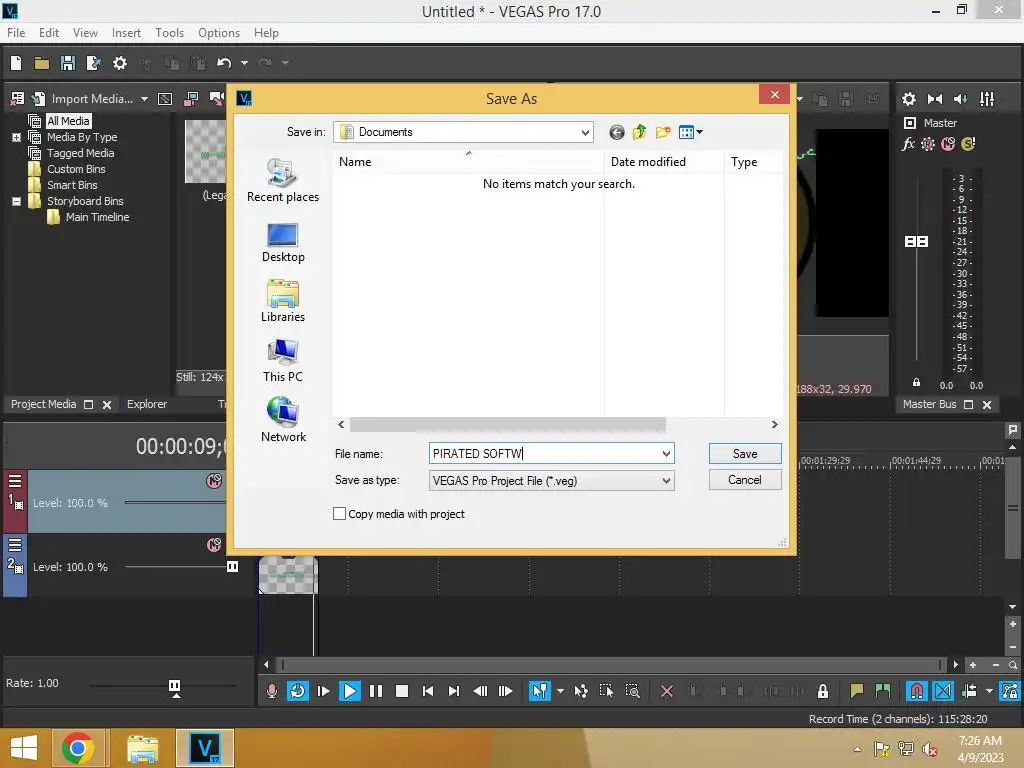Expand the Media By Type tree node
The width and height of the screenshot is (1024, 768).
pos(16,138)
